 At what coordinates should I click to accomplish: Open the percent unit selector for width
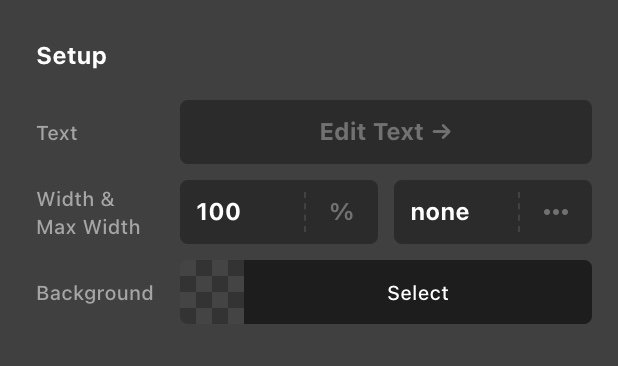342,212
